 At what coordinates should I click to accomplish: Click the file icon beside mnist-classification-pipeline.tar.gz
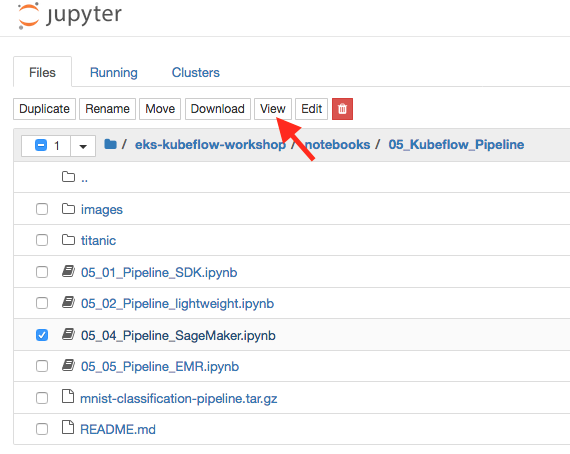[x=68, y=397]
